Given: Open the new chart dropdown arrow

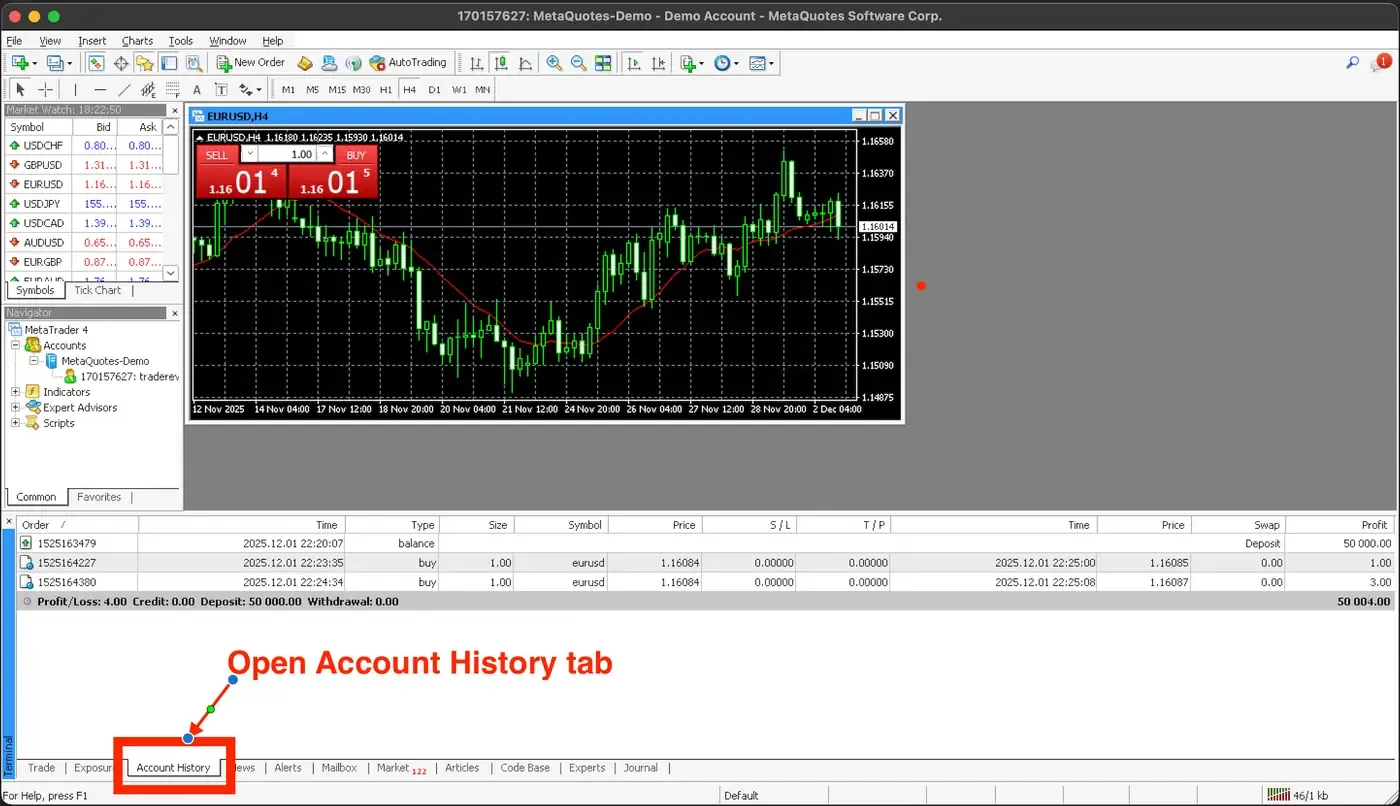Looking at the screenshot, I should point(35,63).
